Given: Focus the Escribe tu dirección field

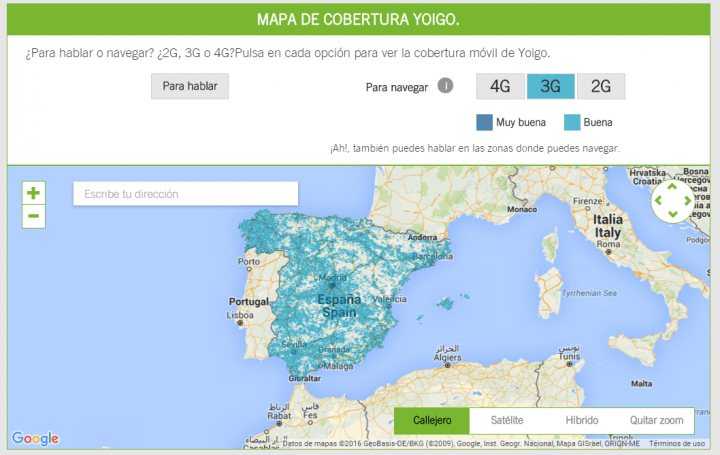Looking at the screenshot, I should pyautogui.click(x=186, y=194).
